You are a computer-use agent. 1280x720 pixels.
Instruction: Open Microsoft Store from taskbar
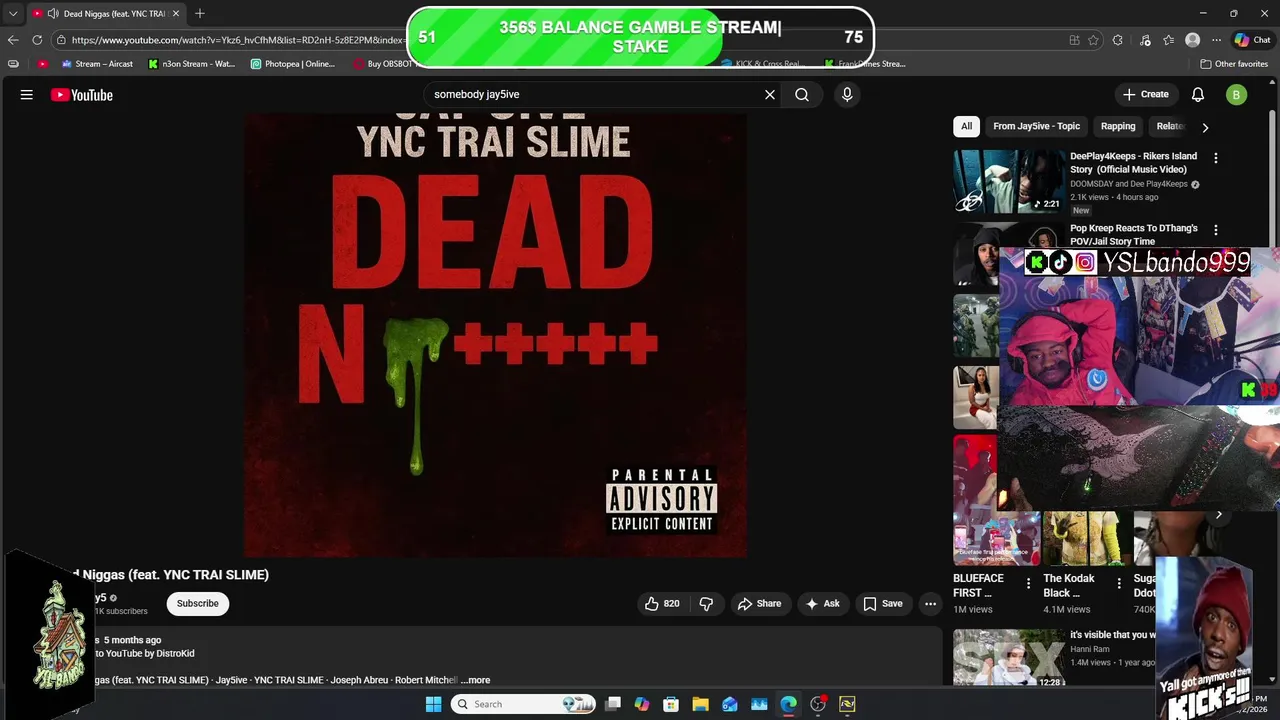pyautogui.click(x=671, y=704)
